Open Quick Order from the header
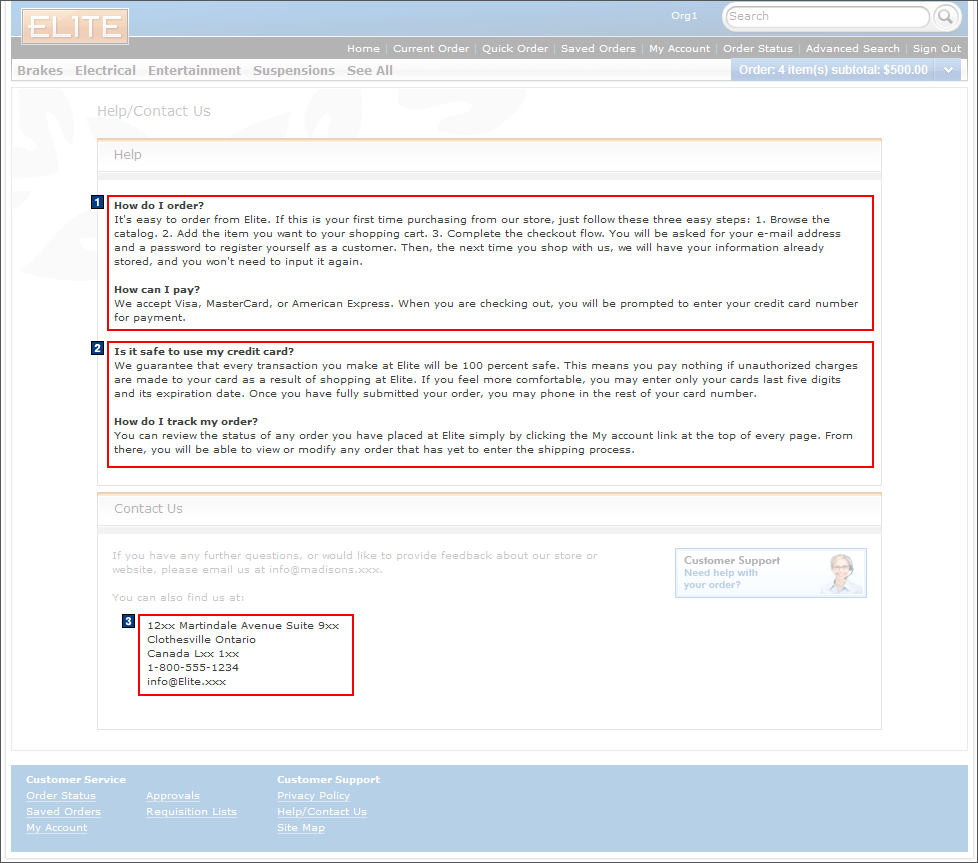Screen dimensions: 978x863 pos(515,49)
